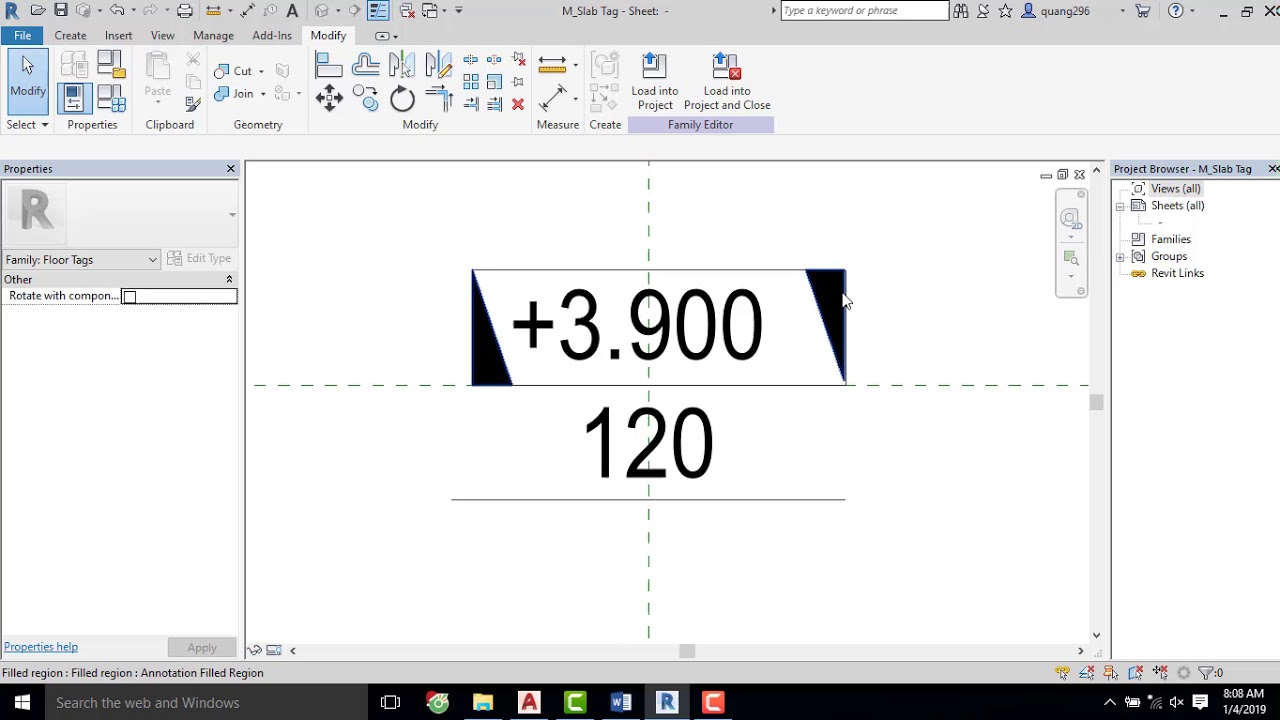Click Load into Project and Close button
Viewport: 1280px width, 720px height.
pyautogui.click(x=727, y=82)
